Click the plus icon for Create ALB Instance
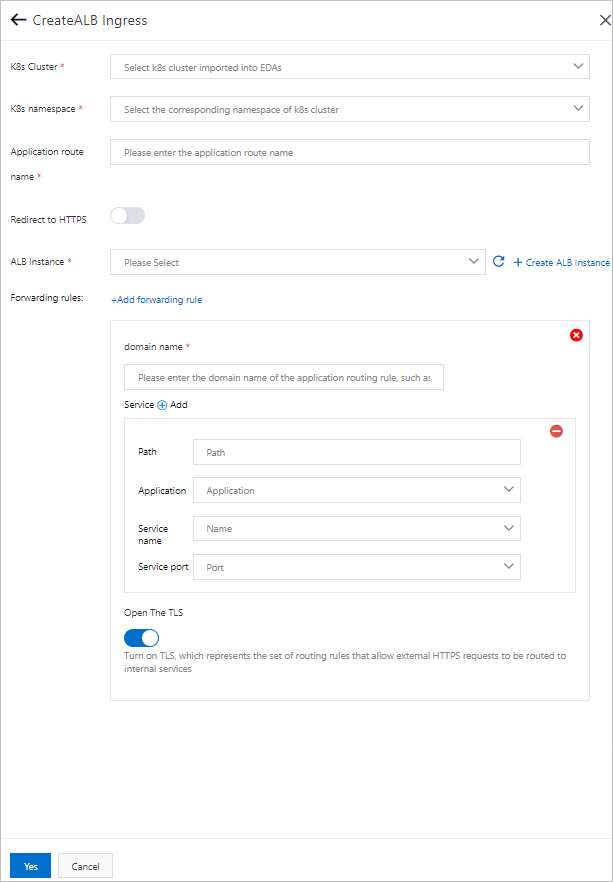Viewport: 613px width, 882px height. coord(518,262)
